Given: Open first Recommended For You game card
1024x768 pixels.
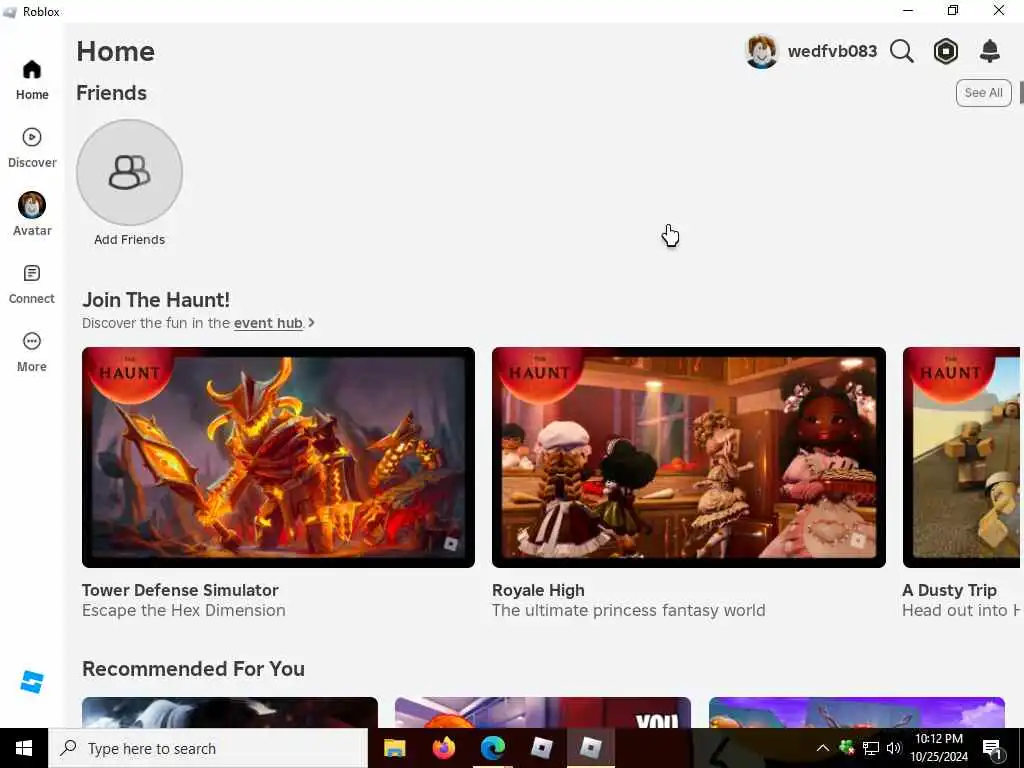Looking at the screenshot, I should pos(230,712).
